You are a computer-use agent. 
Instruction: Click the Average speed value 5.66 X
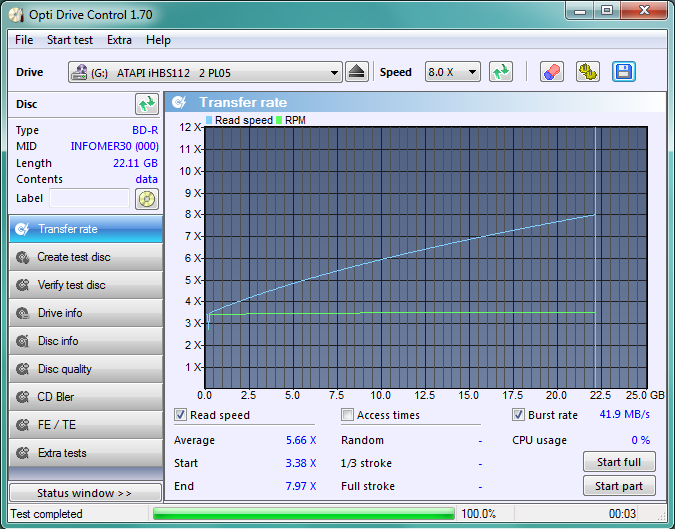coord(301,440)
